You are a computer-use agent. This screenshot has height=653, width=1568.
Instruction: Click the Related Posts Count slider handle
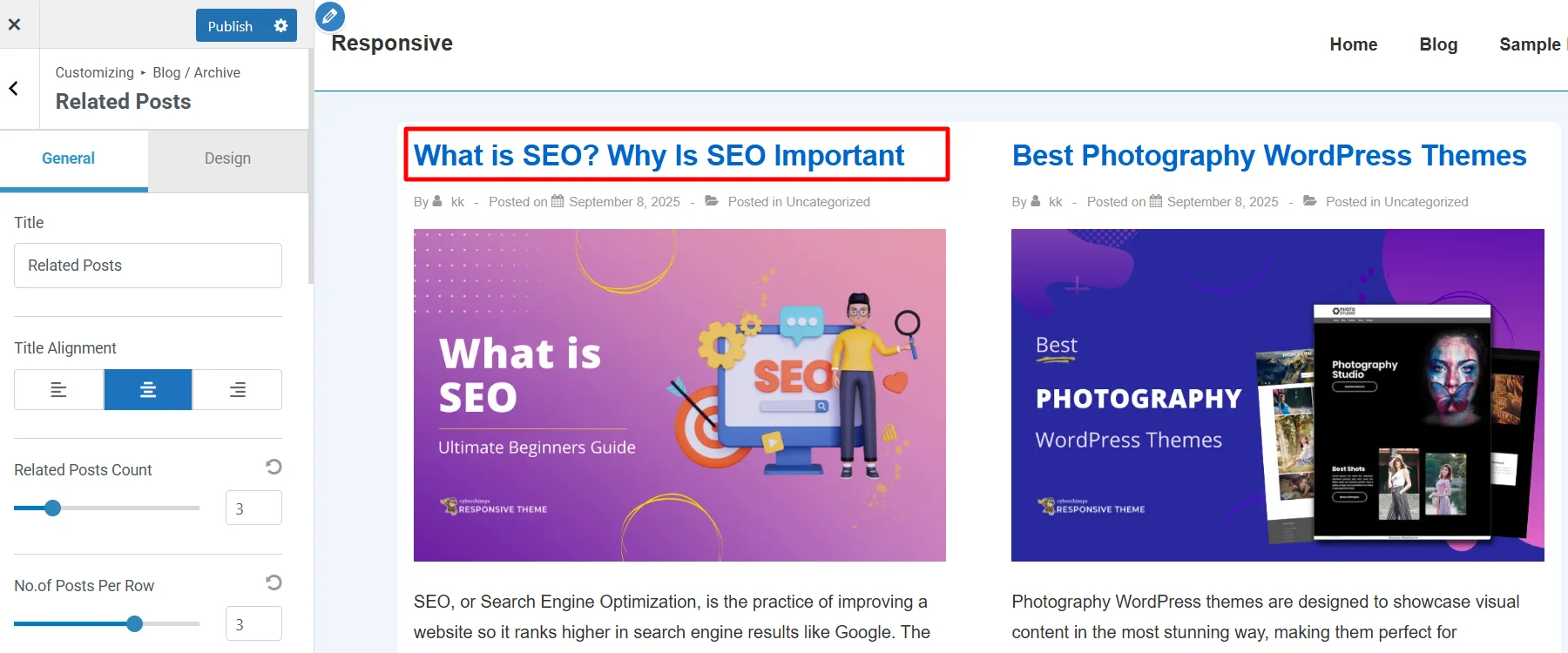[x=52, y=508]
